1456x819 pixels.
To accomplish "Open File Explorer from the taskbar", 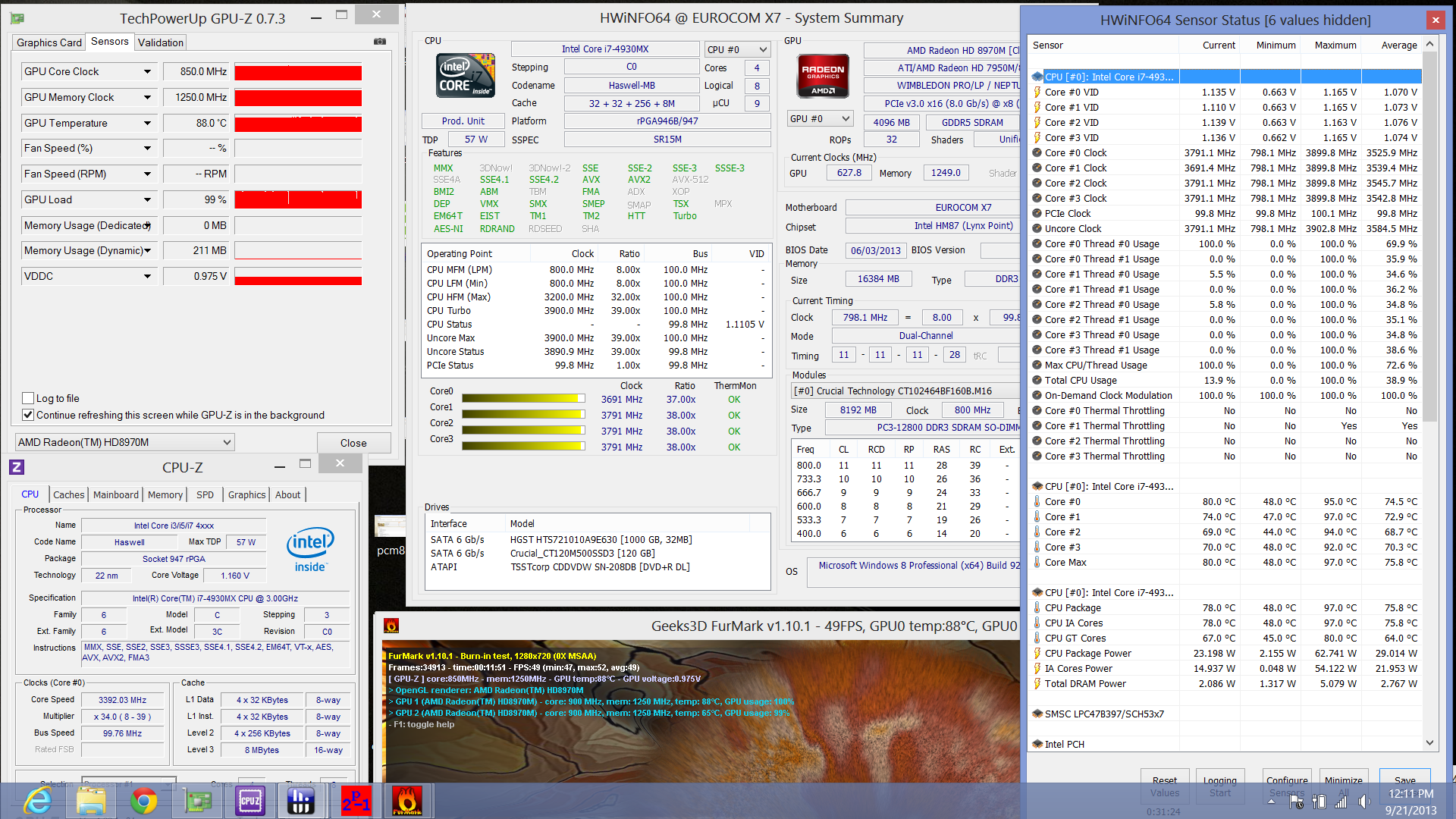I will coord(92,801).
